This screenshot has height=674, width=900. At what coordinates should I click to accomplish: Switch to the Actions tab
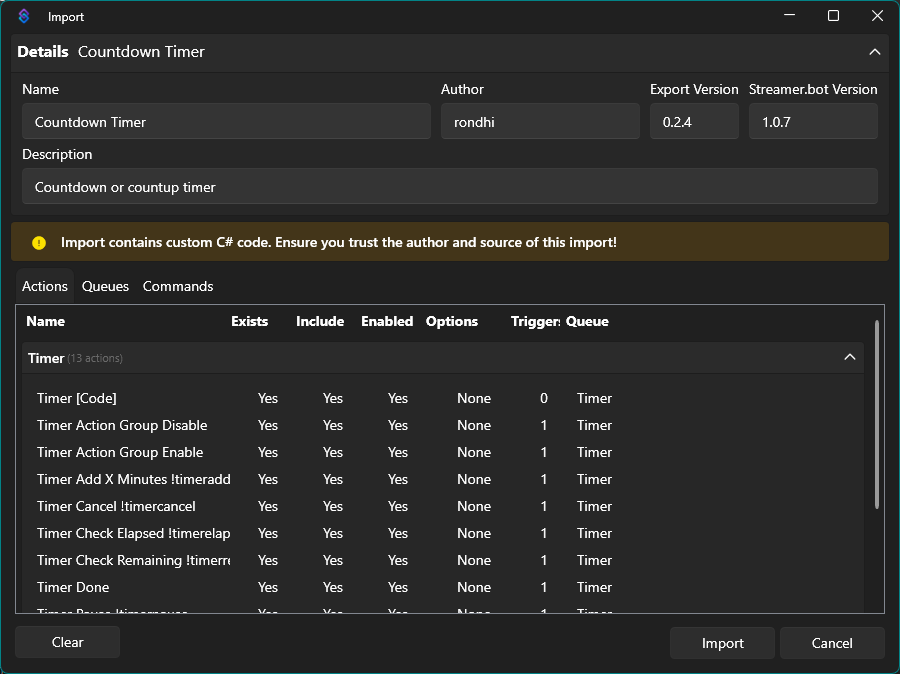click(45, 286)
